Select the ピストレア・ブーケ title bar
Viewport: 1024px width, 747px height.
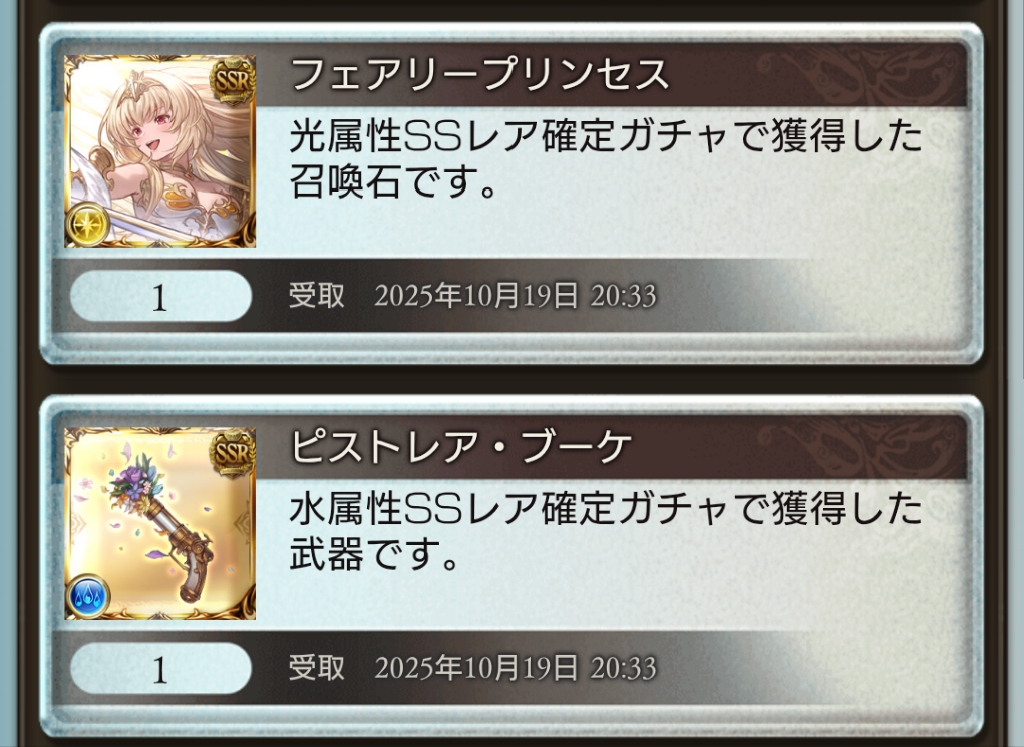click(x=611, y=447)
